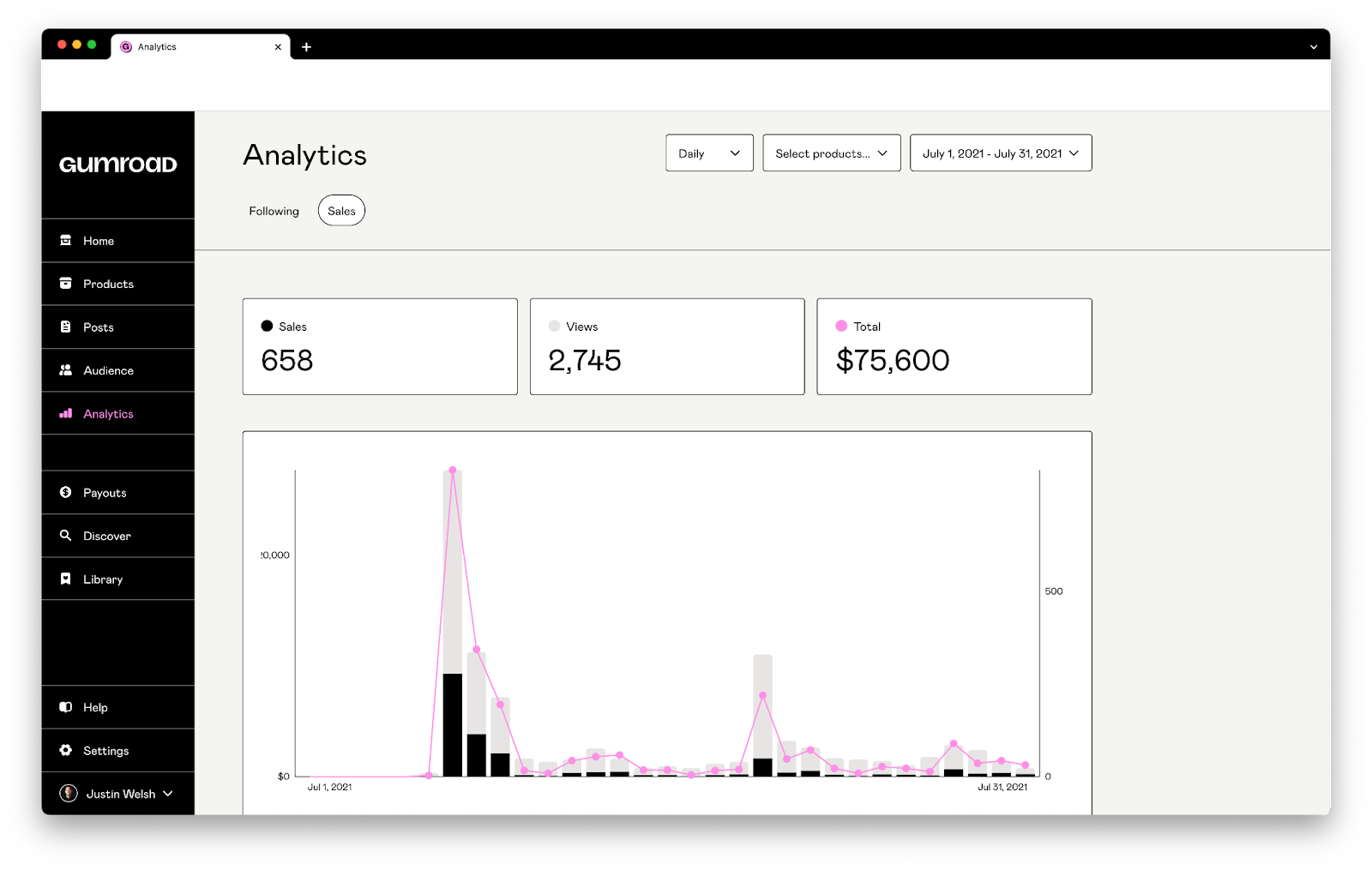Open Settings via the gear icon

click(x=65, y=750)
